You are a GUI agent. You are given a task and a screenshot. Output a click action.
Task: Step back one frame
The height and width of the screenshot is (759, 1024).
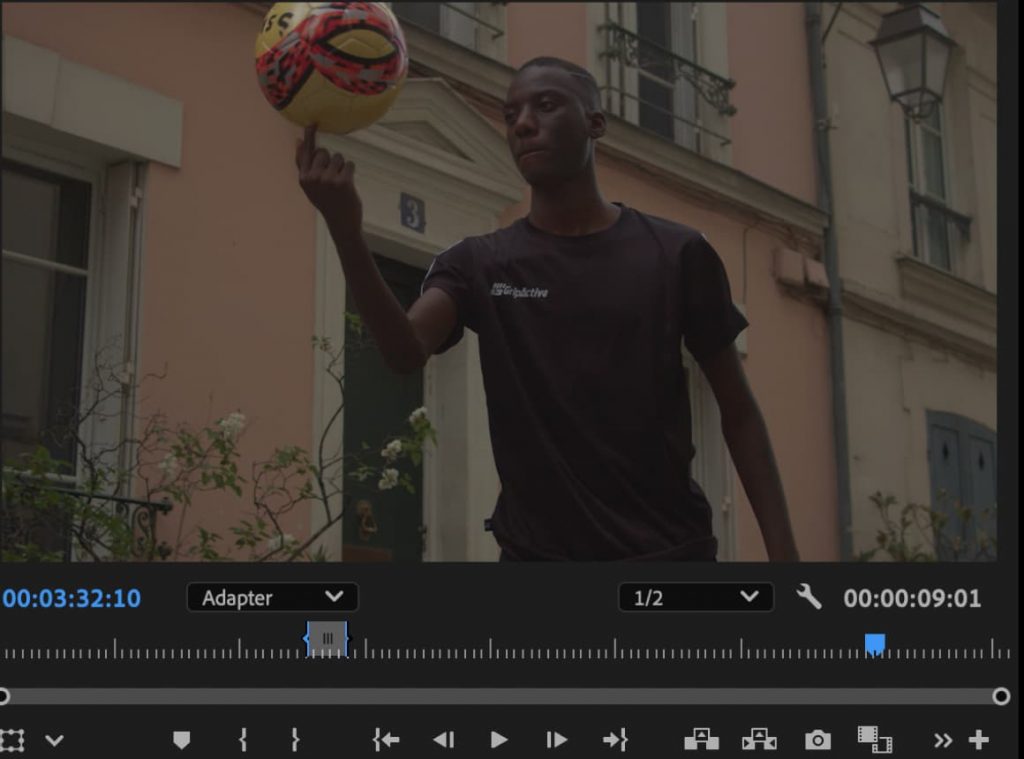coord(443,740)
